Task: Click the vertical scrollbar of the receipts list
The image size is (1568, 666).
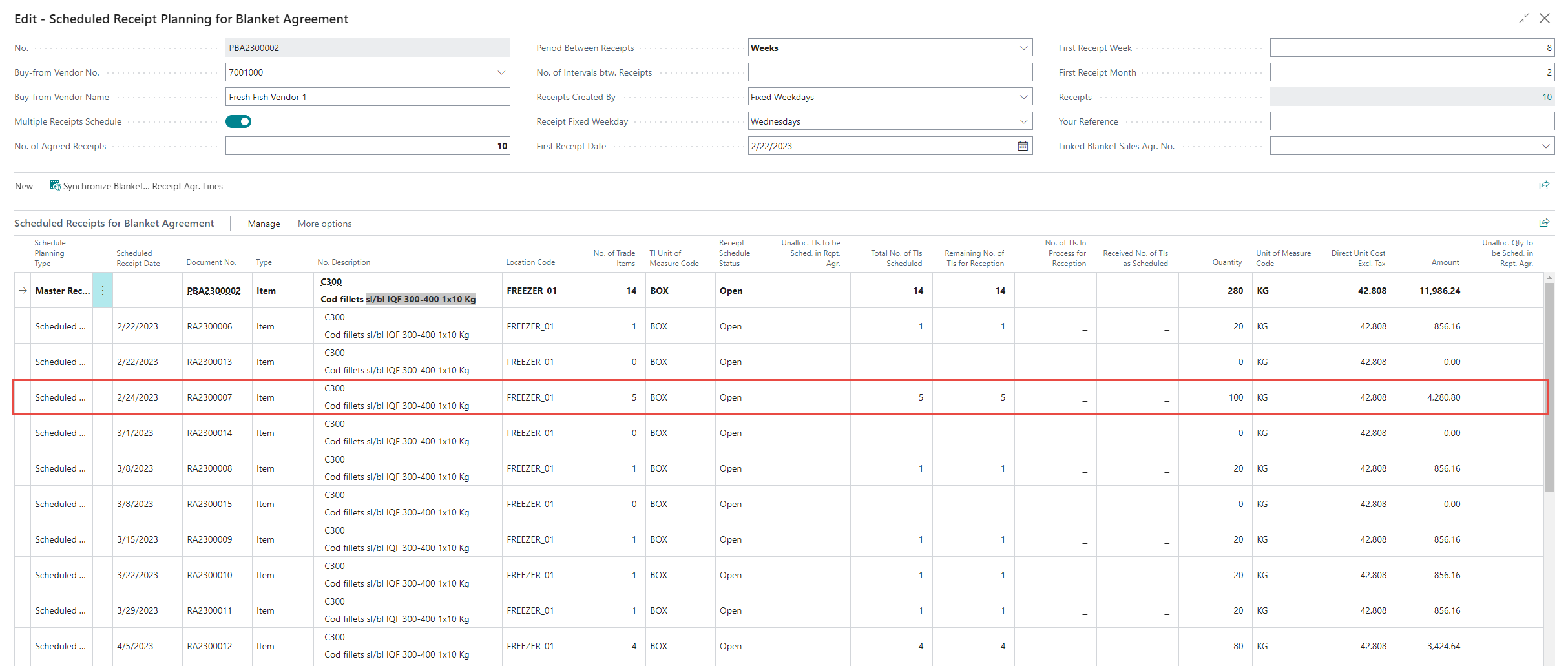Action: point(1549,388)
